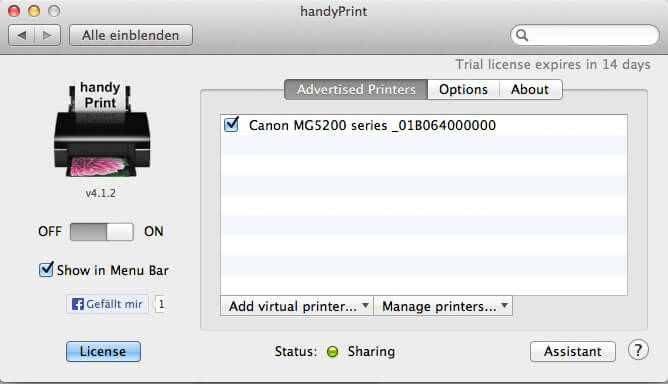Click the License button
The image size is (668, 384).
tap(103, 351)
